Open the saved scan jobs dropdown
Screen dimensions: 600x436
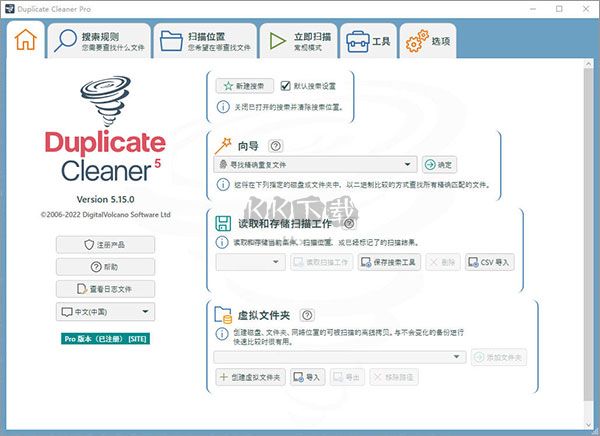[250, 262]
